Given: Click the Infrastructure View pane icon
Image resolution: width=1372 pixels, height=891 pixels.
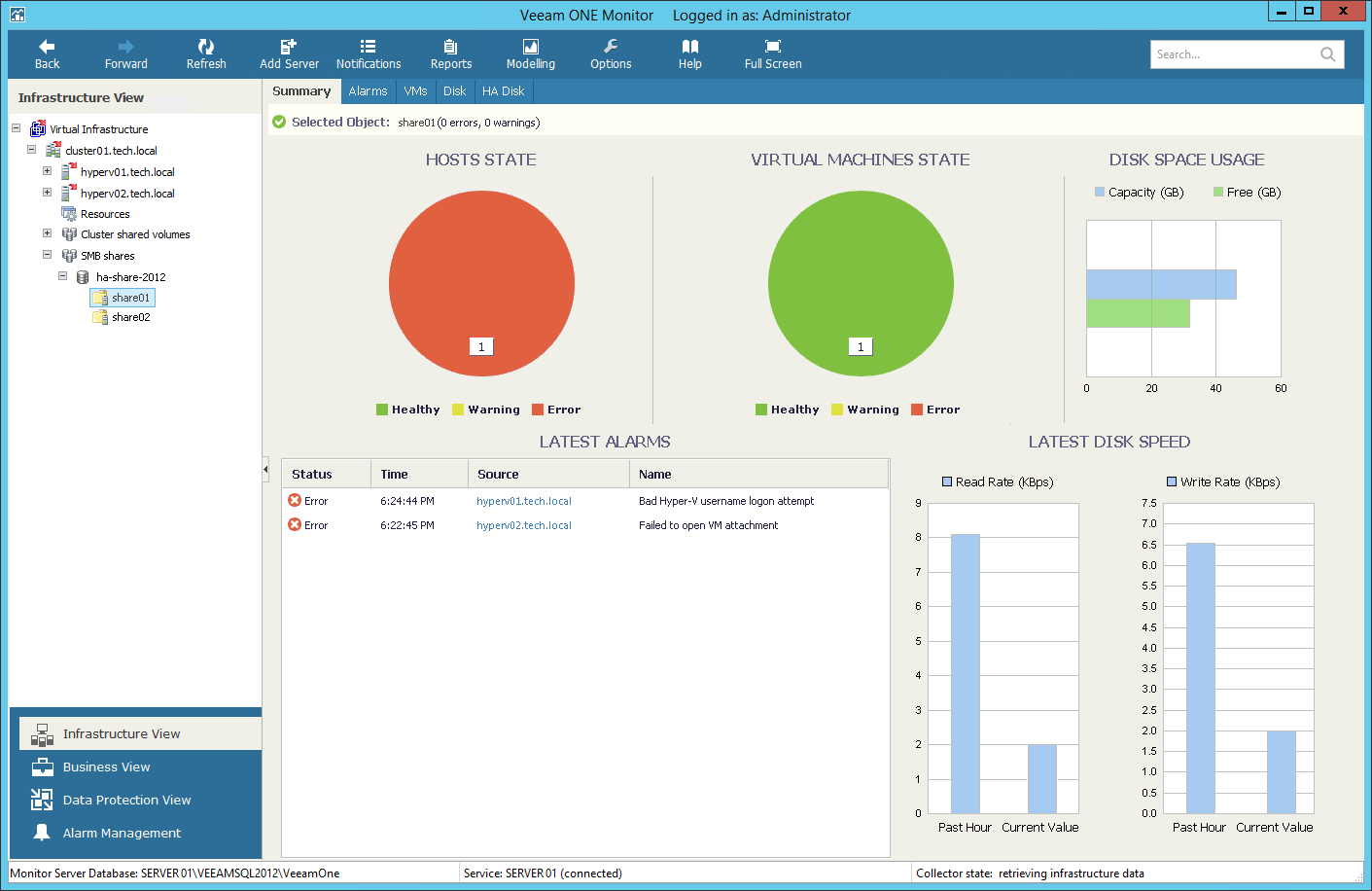Looking at the screenshot, I should [x=42, y=734].
